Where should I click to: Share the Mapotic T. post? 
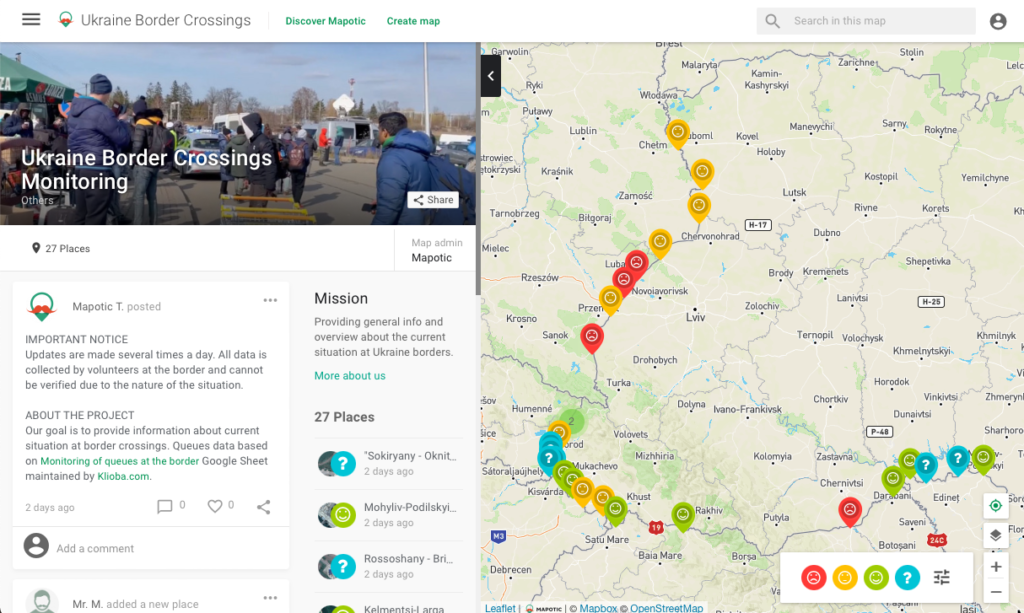click(263, 507)
